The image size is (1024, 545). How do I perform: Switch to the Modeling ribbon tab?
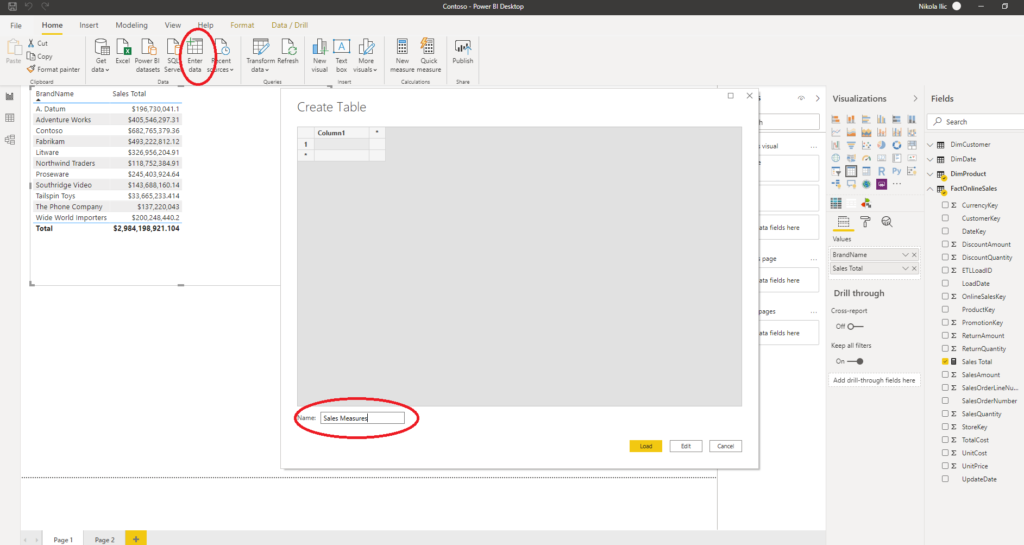click(131, 25)
